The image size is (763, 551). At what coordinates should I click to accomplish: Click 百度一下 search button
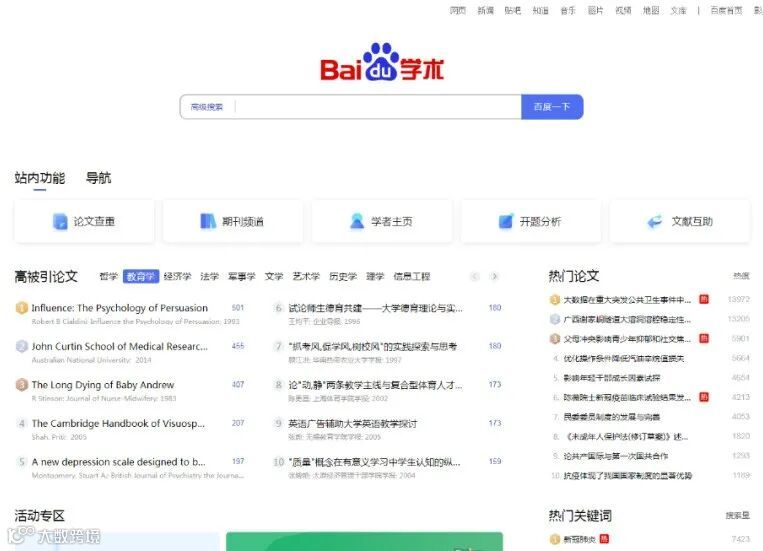pos(552,107)
